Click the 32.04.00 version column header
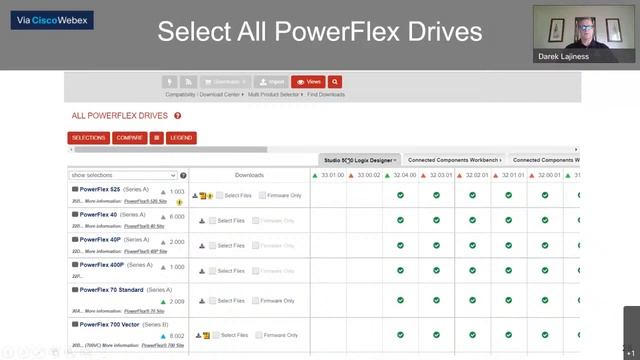Viewport: 640px width, 360px height. click(x=400, y=175)
